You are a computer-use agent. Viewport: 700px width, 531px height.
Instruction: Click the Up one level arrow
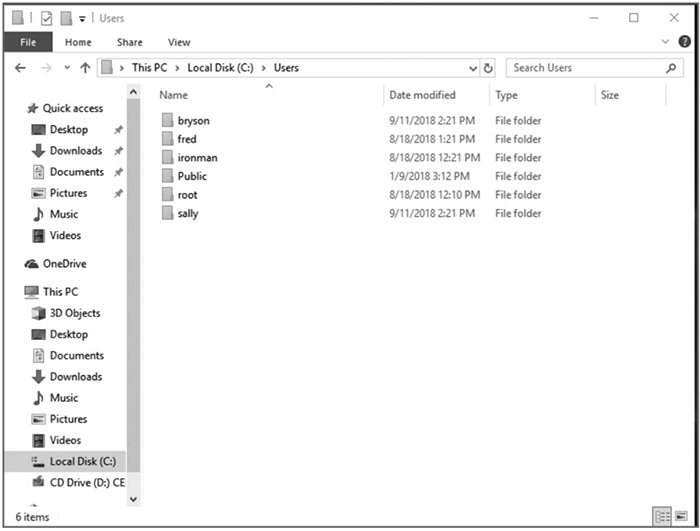[85, 68]
